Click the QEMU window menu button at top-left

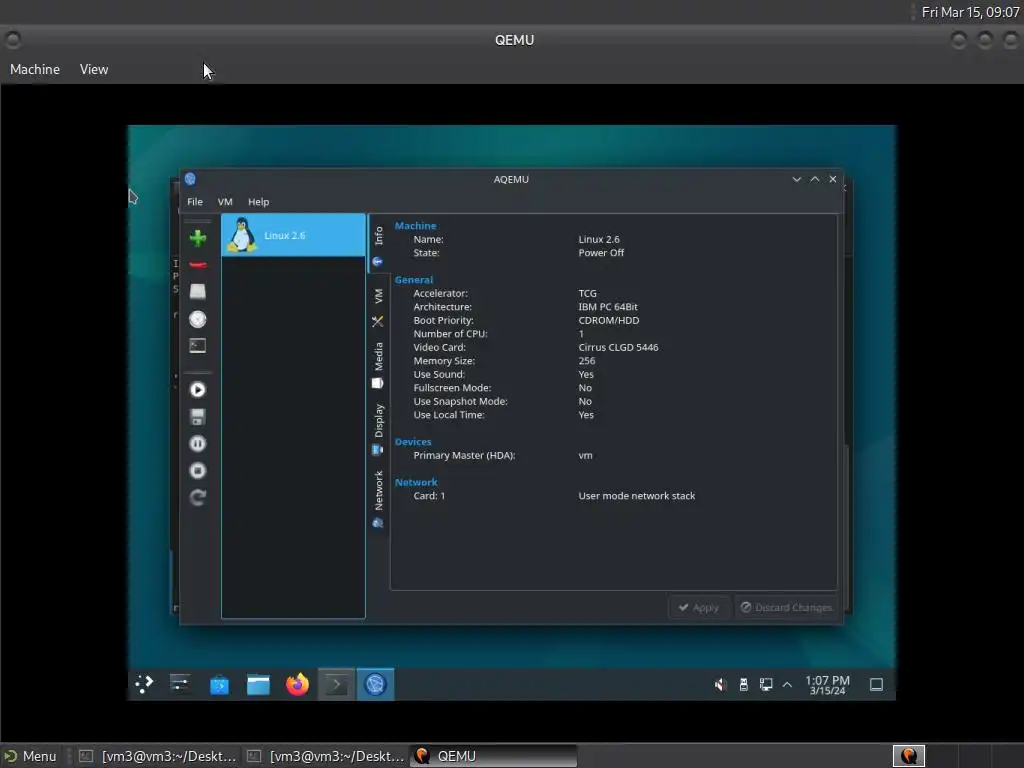coord(12,40)
